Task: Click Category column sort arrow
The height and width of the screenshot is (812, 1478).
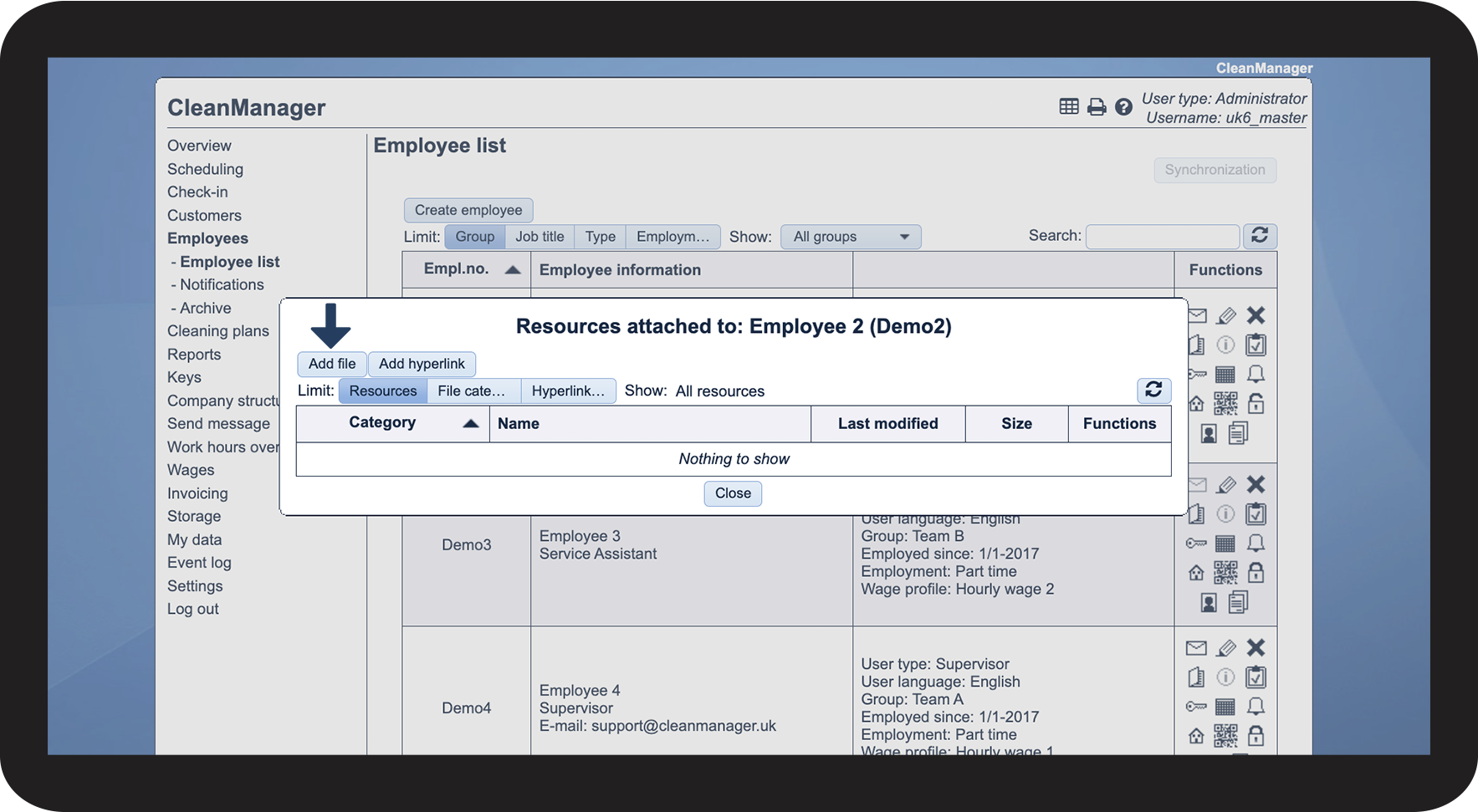Action: coord(471,423)
